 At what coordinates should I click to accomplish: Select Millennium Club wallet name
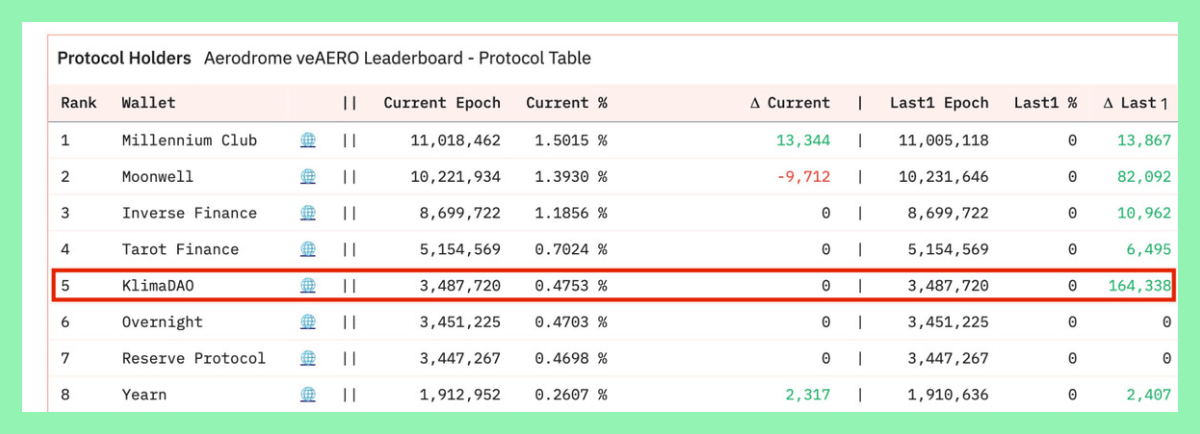189,140
